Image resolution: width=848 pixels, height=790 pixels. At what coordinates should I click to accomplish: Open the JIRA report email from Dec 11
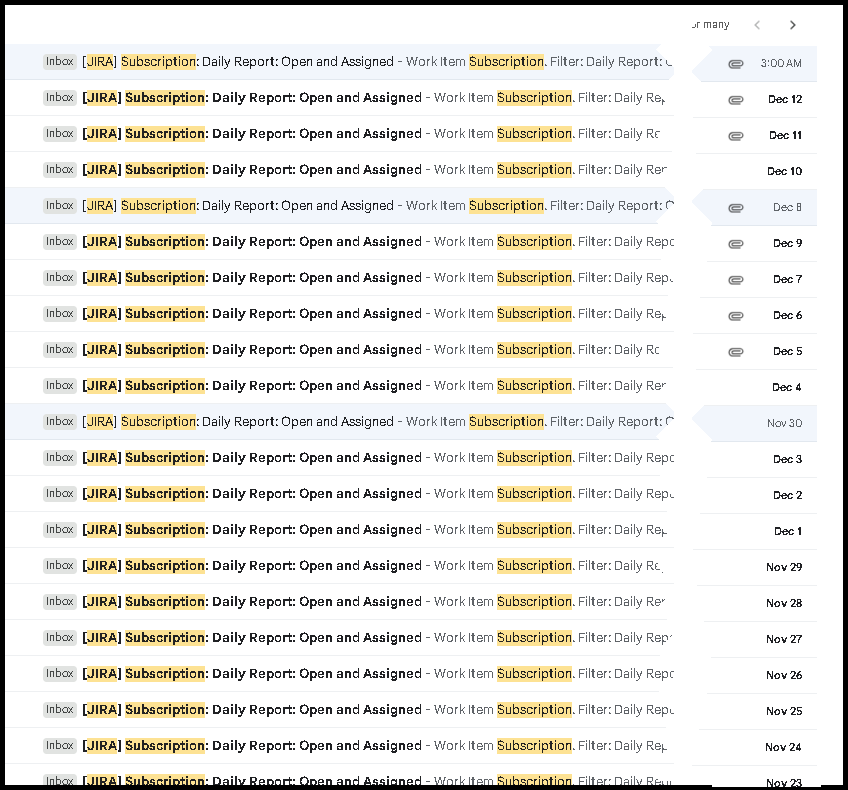(411, 134)
